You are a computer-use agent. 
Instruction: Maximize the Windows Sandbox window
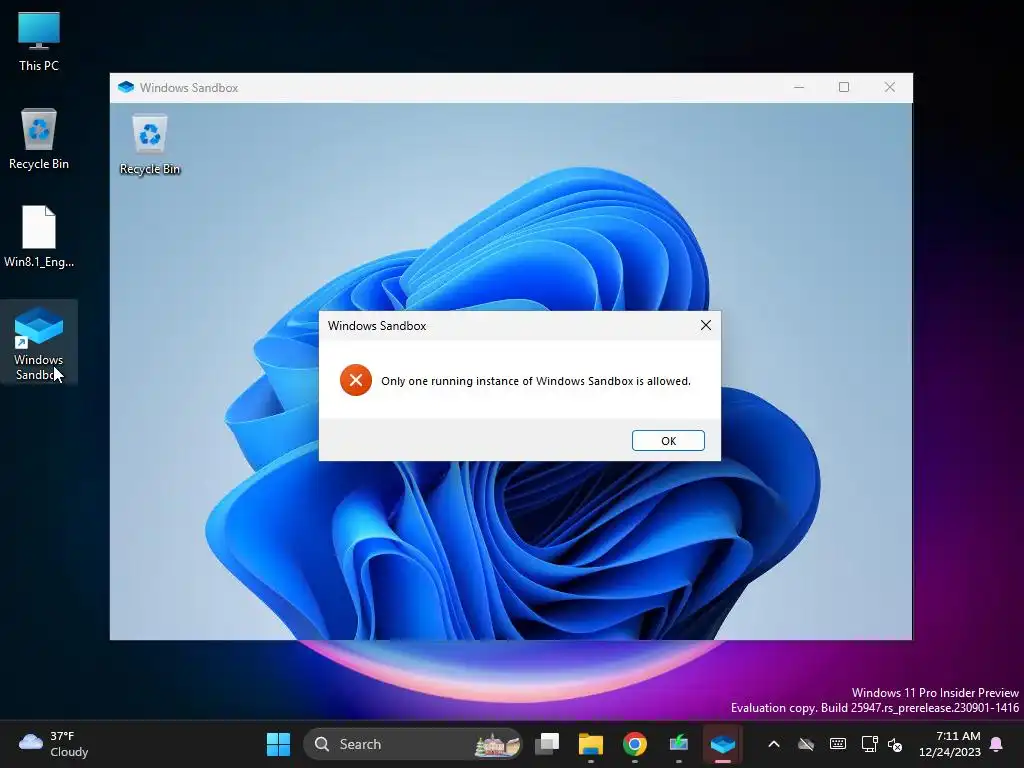844,88
